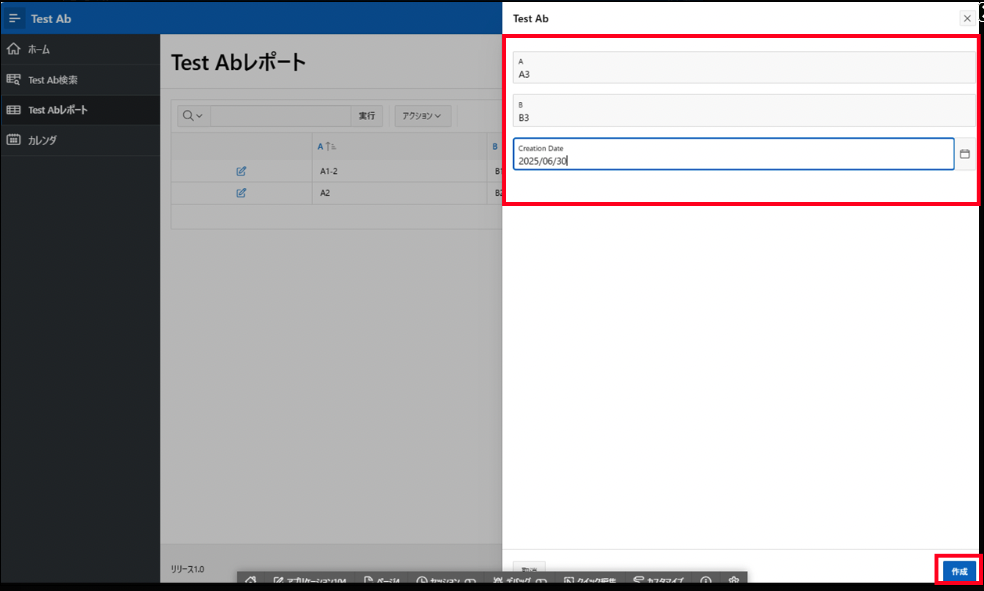This screenshot has width=984, height=591.
Task: Open the developer toolbar settings gear
Action: 733,581
